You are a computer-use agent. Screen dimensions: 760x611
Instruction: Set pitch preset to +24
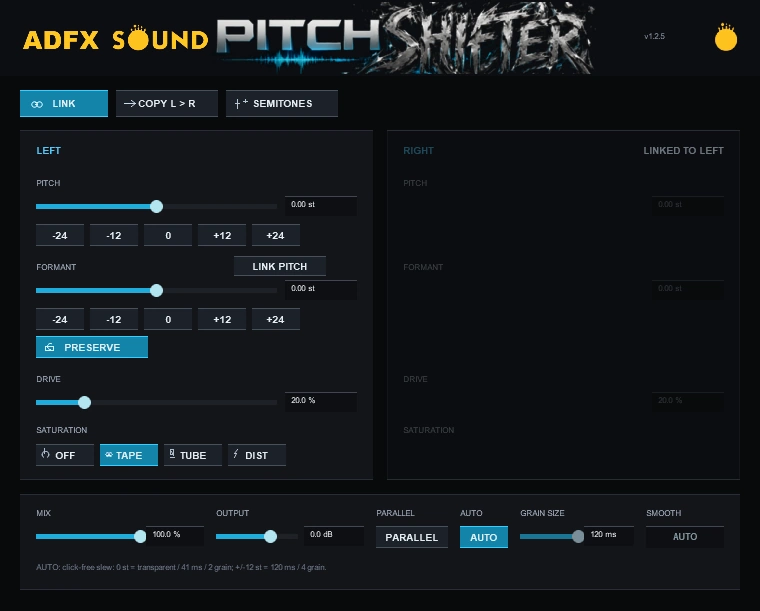276,235
